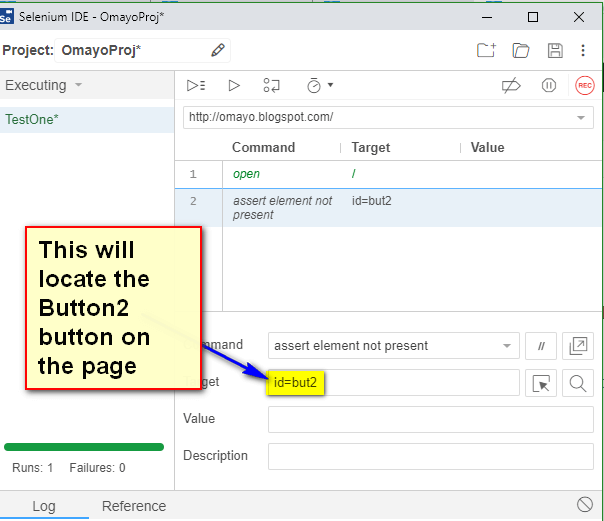Click the Selenium IDE logo in title bar
This screenshot has width=604, height=521.
click(6, 17)
